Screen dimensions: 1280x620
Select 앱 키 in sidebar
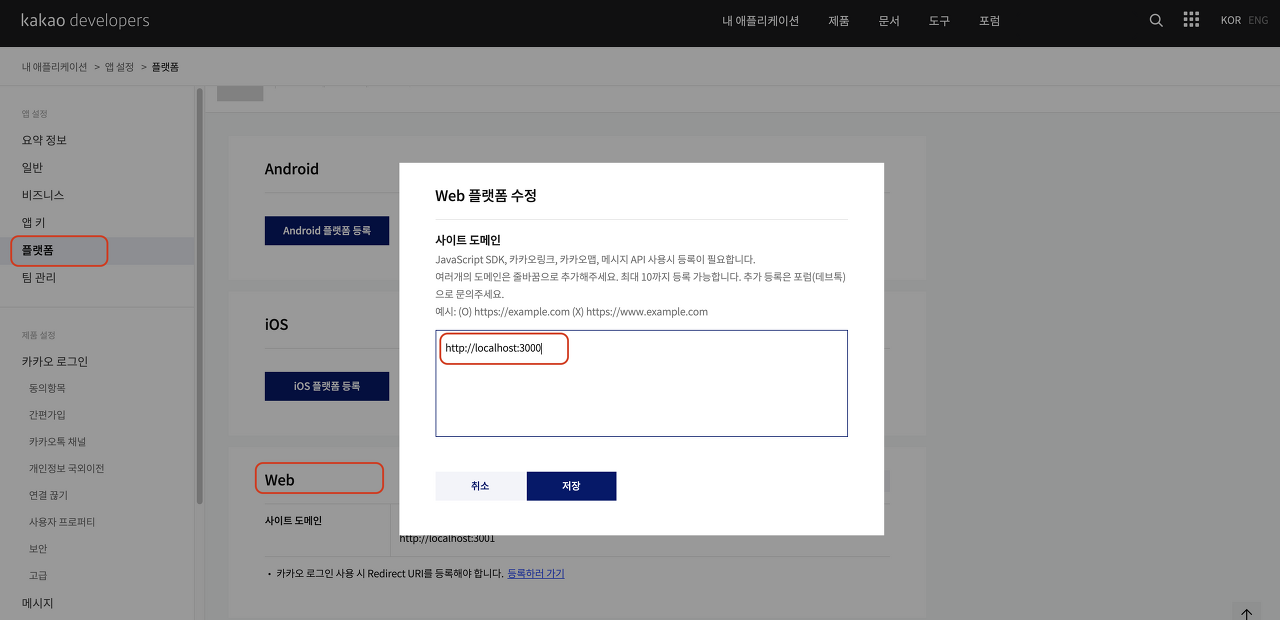(x=34, y=223)
